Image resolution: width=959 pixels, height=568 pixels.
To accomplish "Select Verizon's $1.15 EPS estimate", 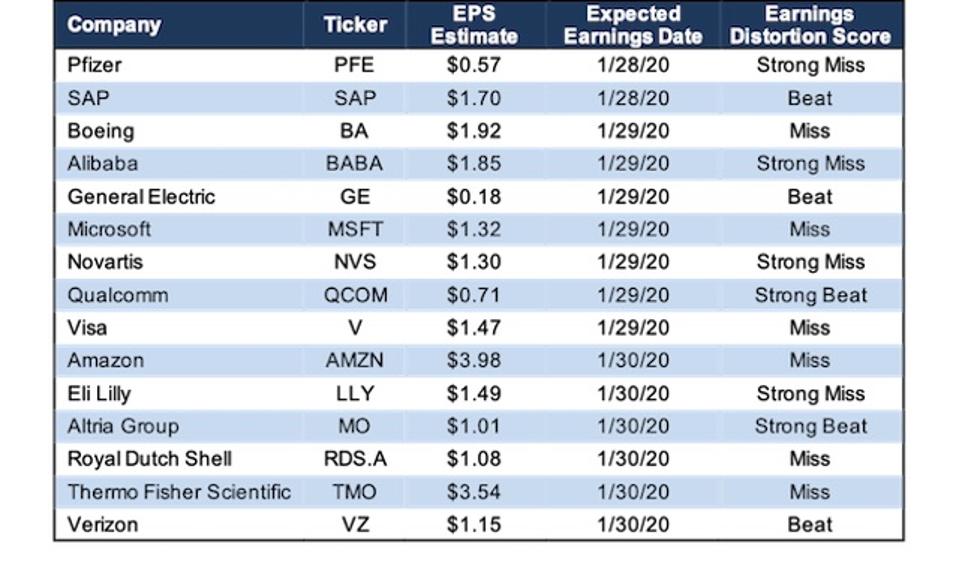I will tap(474, 524).
